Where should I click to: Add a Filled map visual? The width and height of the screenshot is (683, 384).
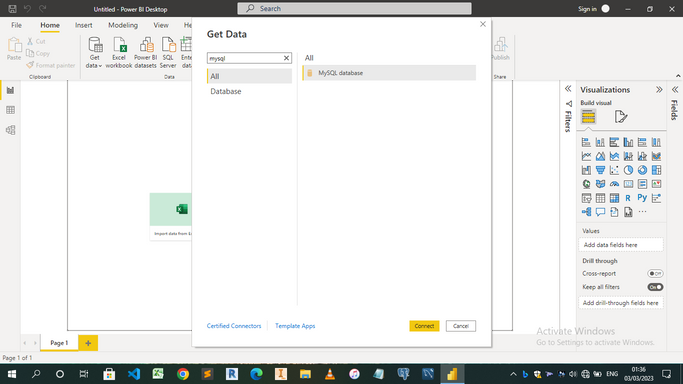point(600,184)
